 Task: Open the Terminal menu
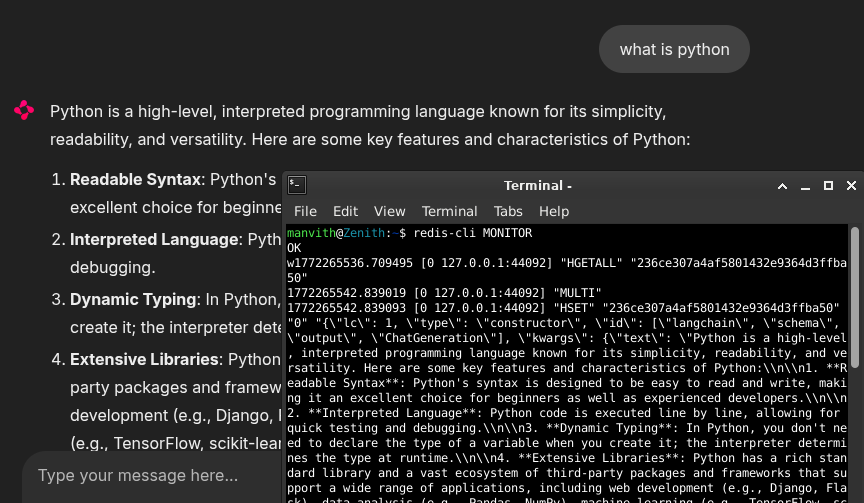coord(450,212)
